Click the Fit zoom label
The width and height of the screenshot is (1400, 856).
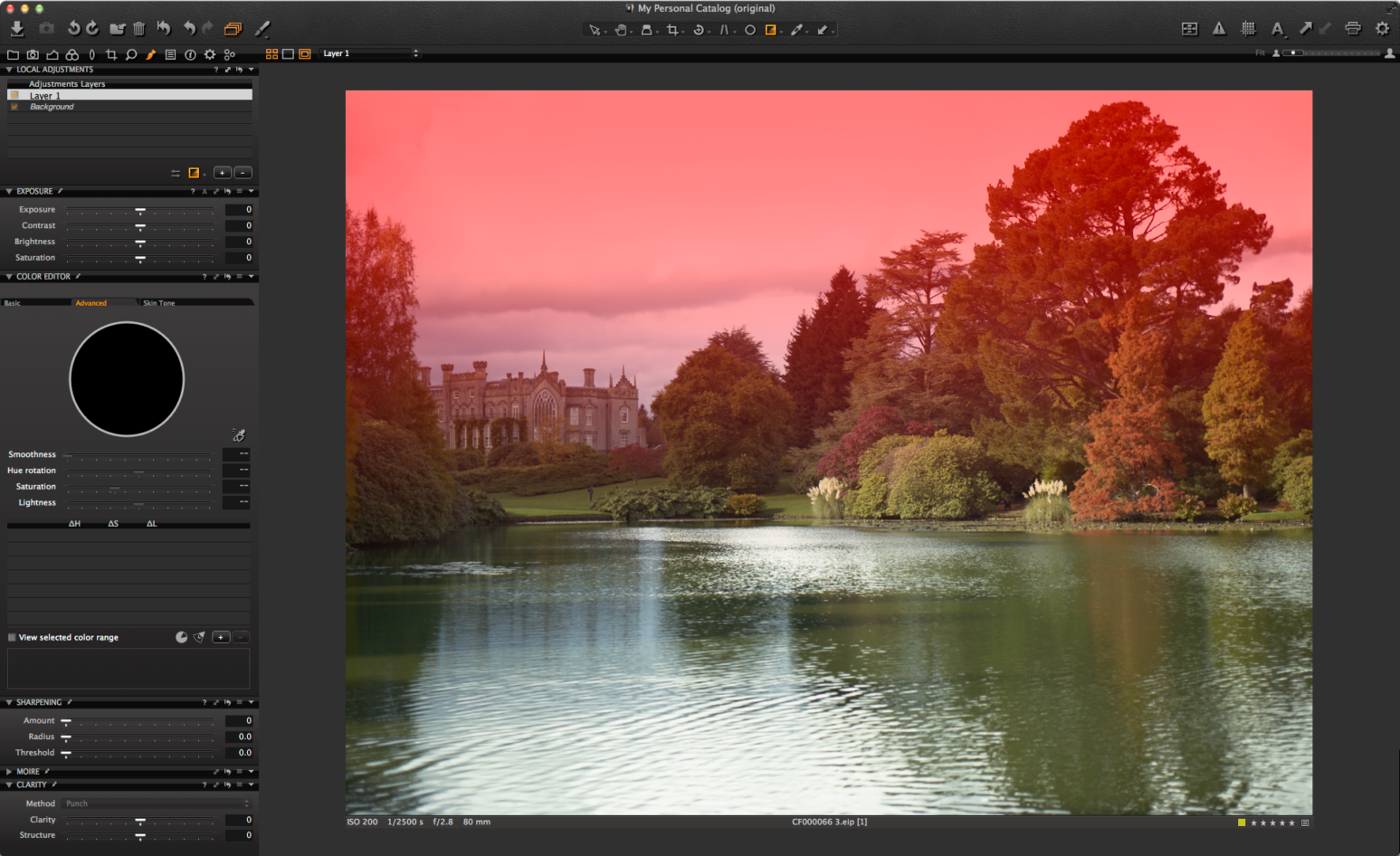click(1259, 52)
